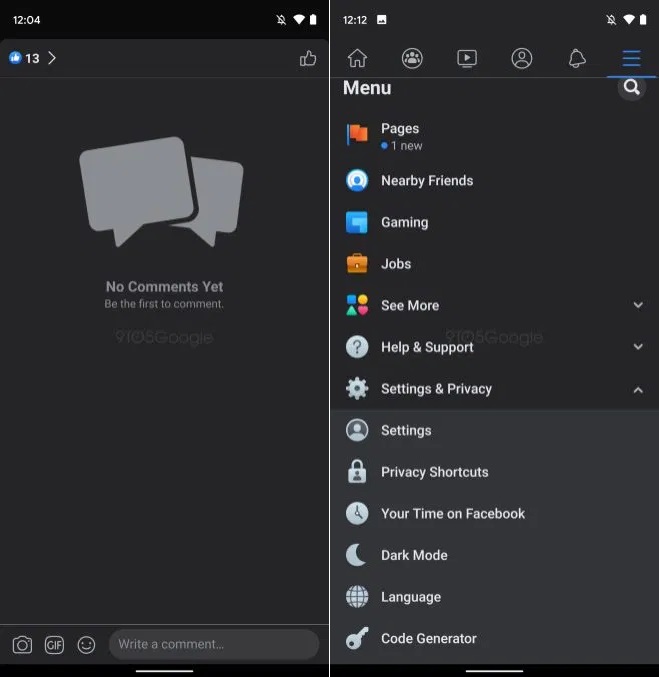Tap the Wi-Fi icon in right status bar
Image resolution: width=659 pixels, height=677 pixels.
pos(629,19)
